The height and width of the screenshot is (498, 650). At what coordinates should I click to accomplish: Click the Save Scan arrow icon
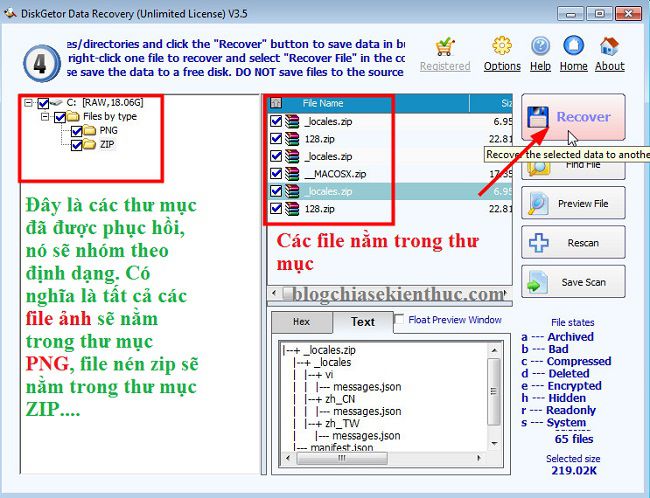538,282
